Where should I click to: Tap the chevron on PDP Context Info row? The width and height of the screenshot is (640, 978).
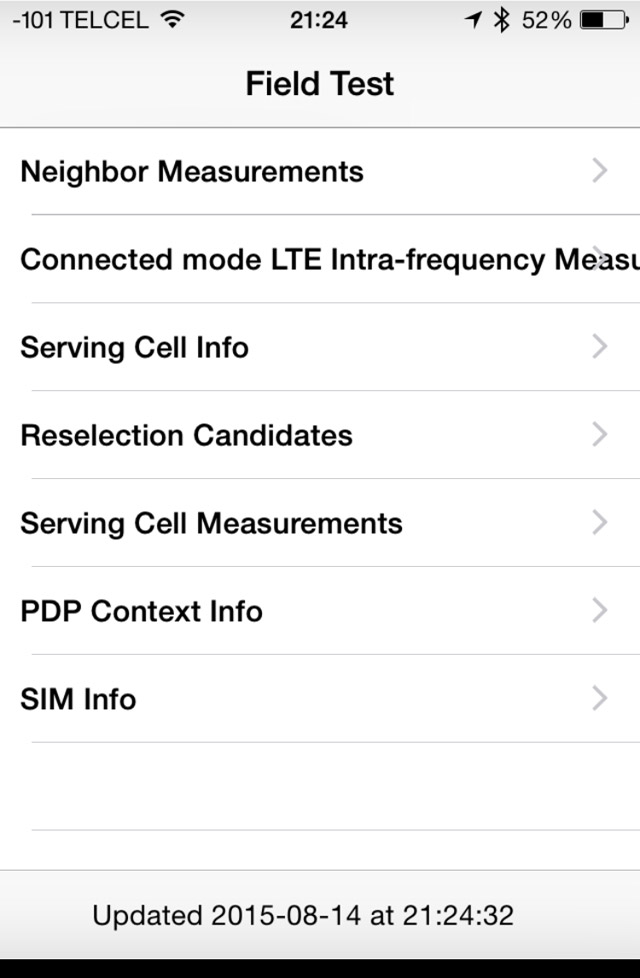click(x=599, y=611)
